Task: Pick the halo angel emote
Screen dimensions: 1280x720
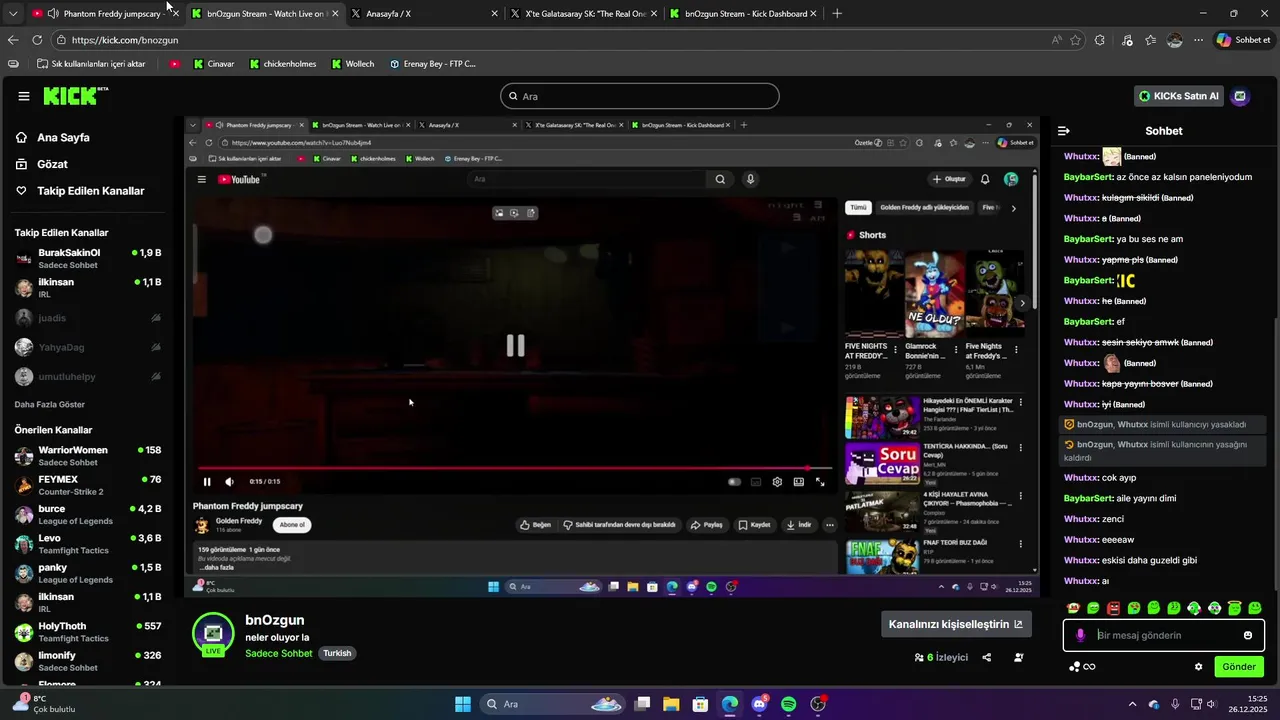Action: click(1234, 608)
